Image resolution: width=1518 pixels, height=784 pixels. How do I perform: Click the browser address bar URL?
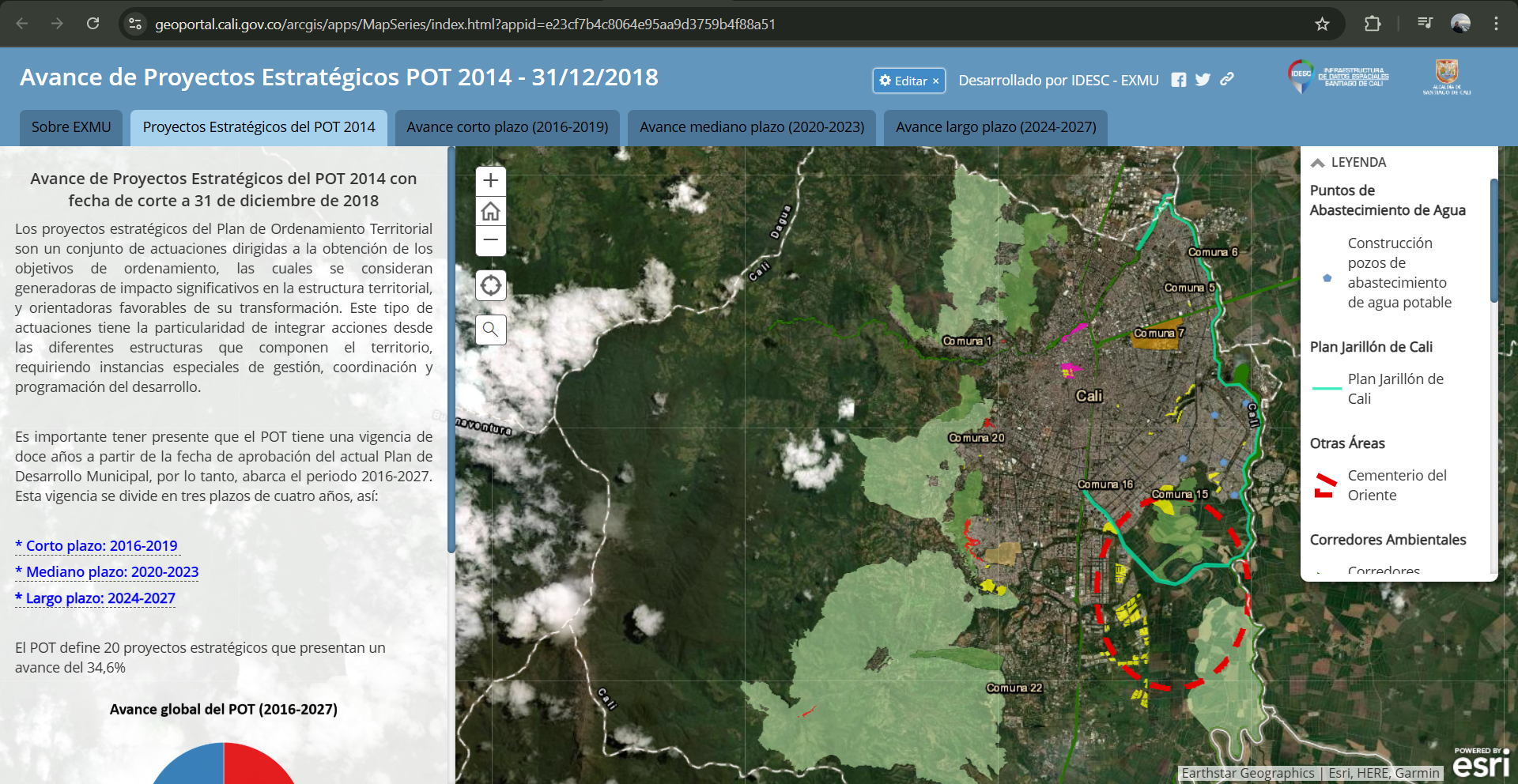465,24
